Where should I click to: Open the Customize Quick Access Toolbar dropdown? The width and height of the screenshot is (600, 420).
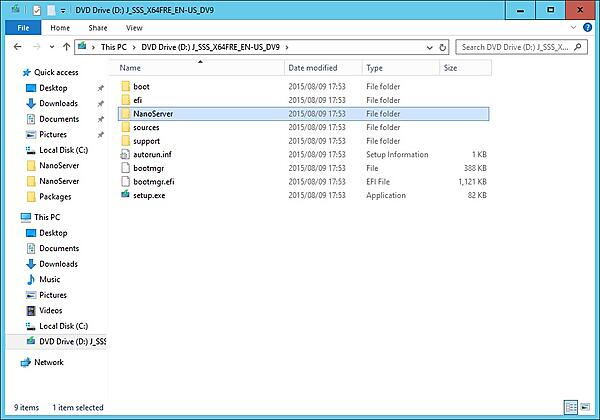(x=63, y=11)
